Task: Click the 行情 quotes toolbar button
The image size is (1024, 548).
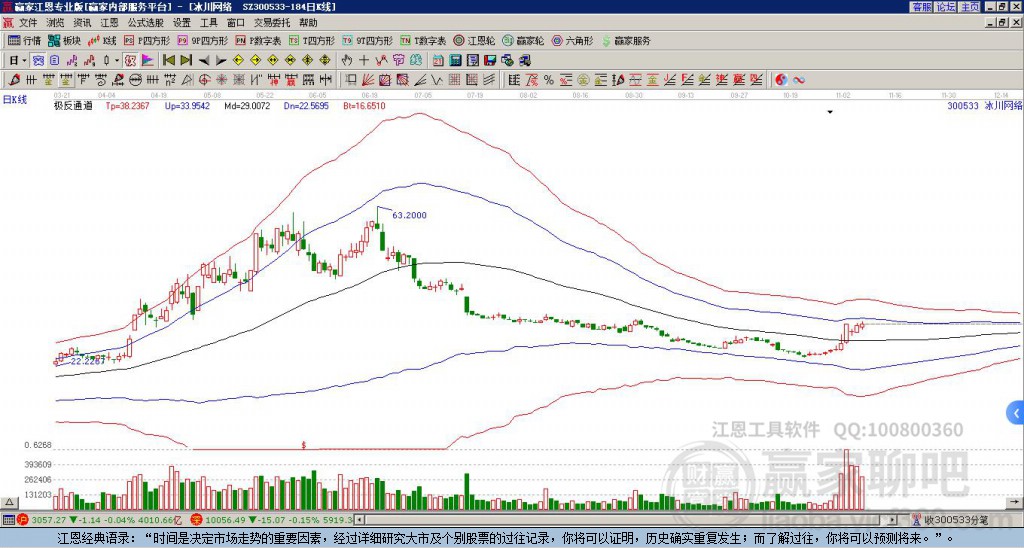Action: 24,40
